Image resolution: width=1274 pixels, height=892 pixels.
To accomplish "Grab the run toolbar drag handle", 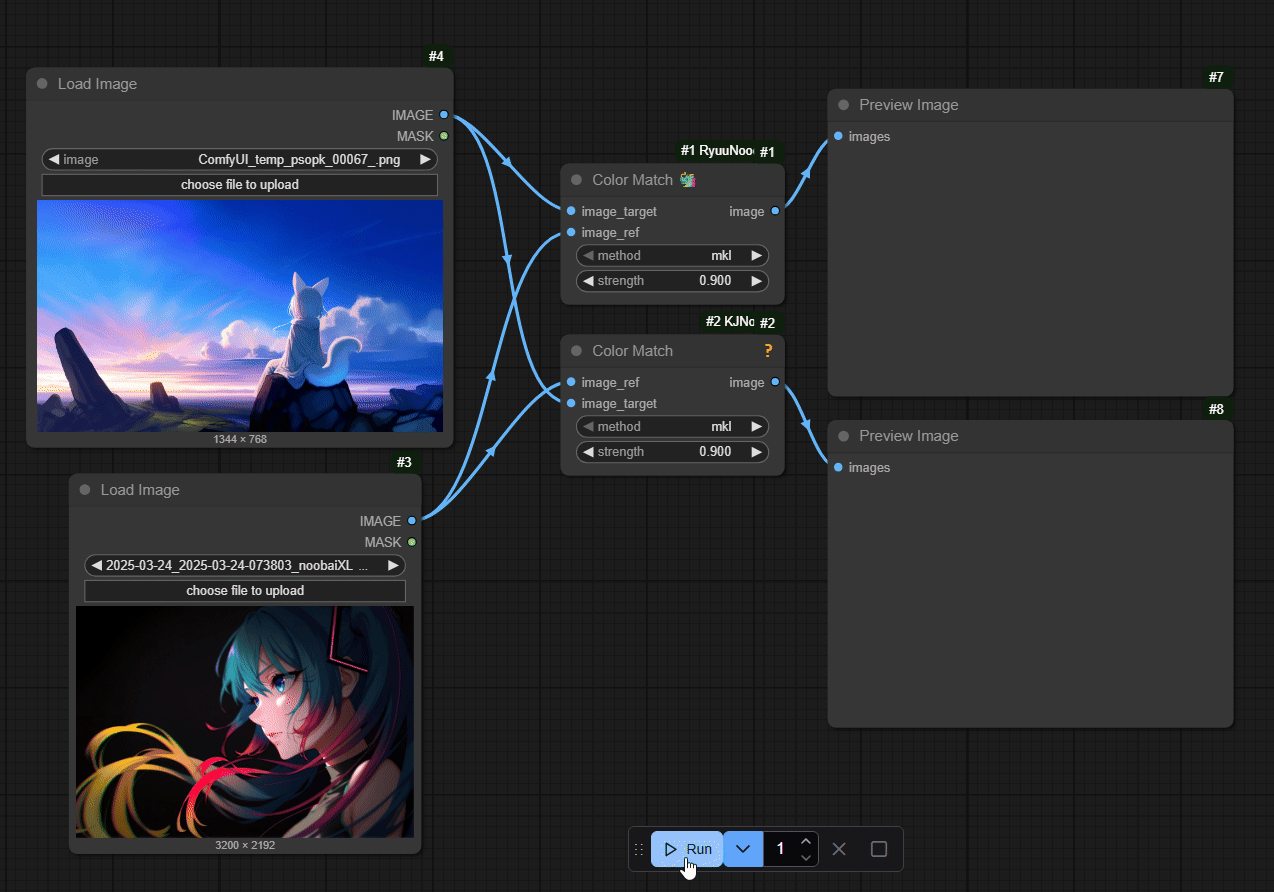I will [639, 849].
